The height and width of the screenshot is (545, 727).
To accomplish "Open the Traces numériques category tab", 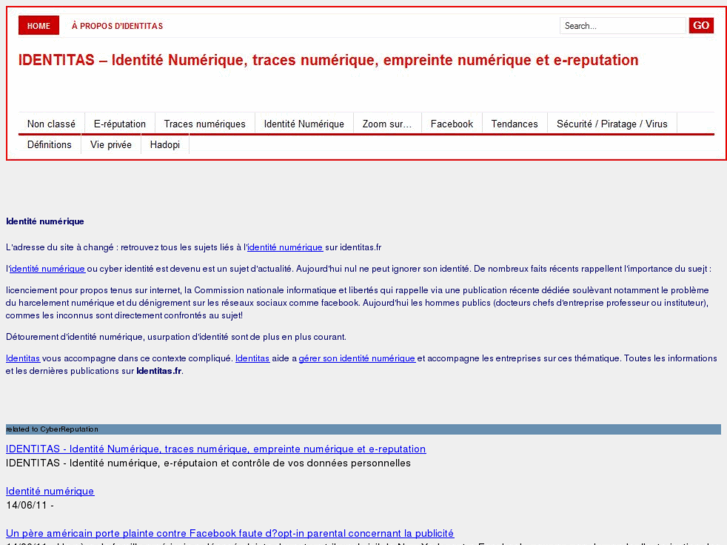I will click(x=204, y=124).
